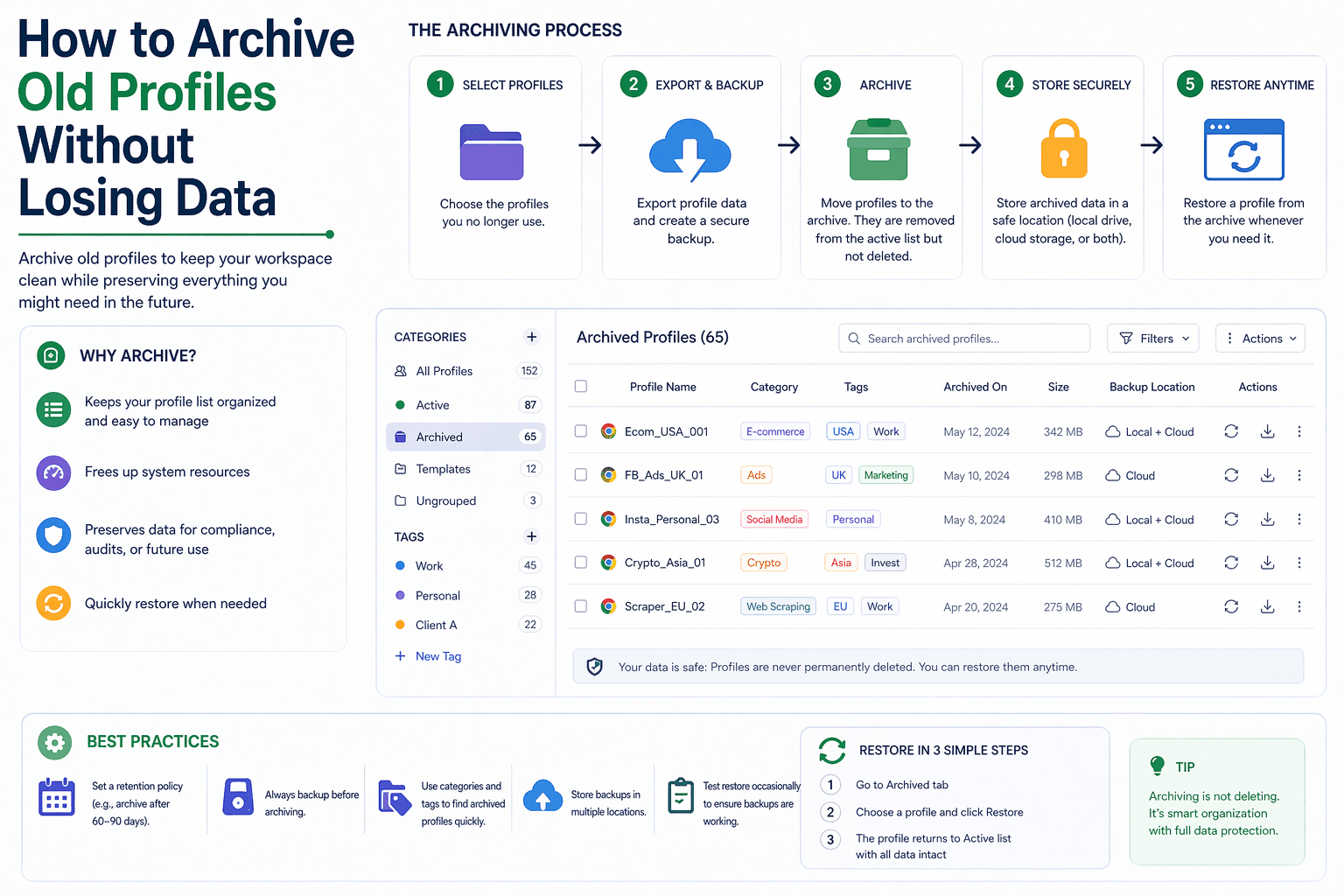1344x896 pixels.
Task: Click download icon for Crypto_Asia_01 row
Action: tap(1267, 563)
